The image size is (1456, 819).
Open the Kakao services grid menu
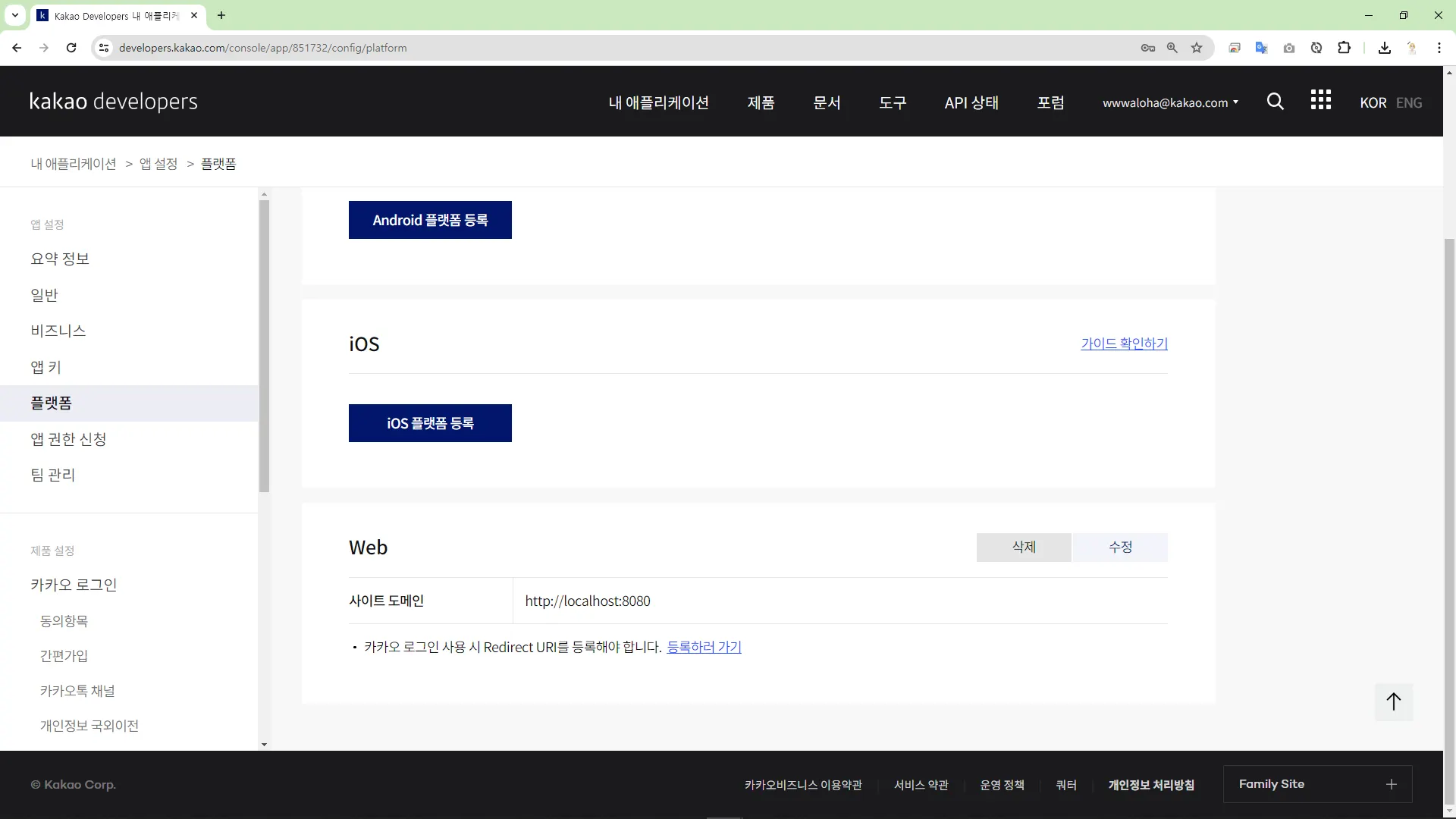coord(1320,100)
